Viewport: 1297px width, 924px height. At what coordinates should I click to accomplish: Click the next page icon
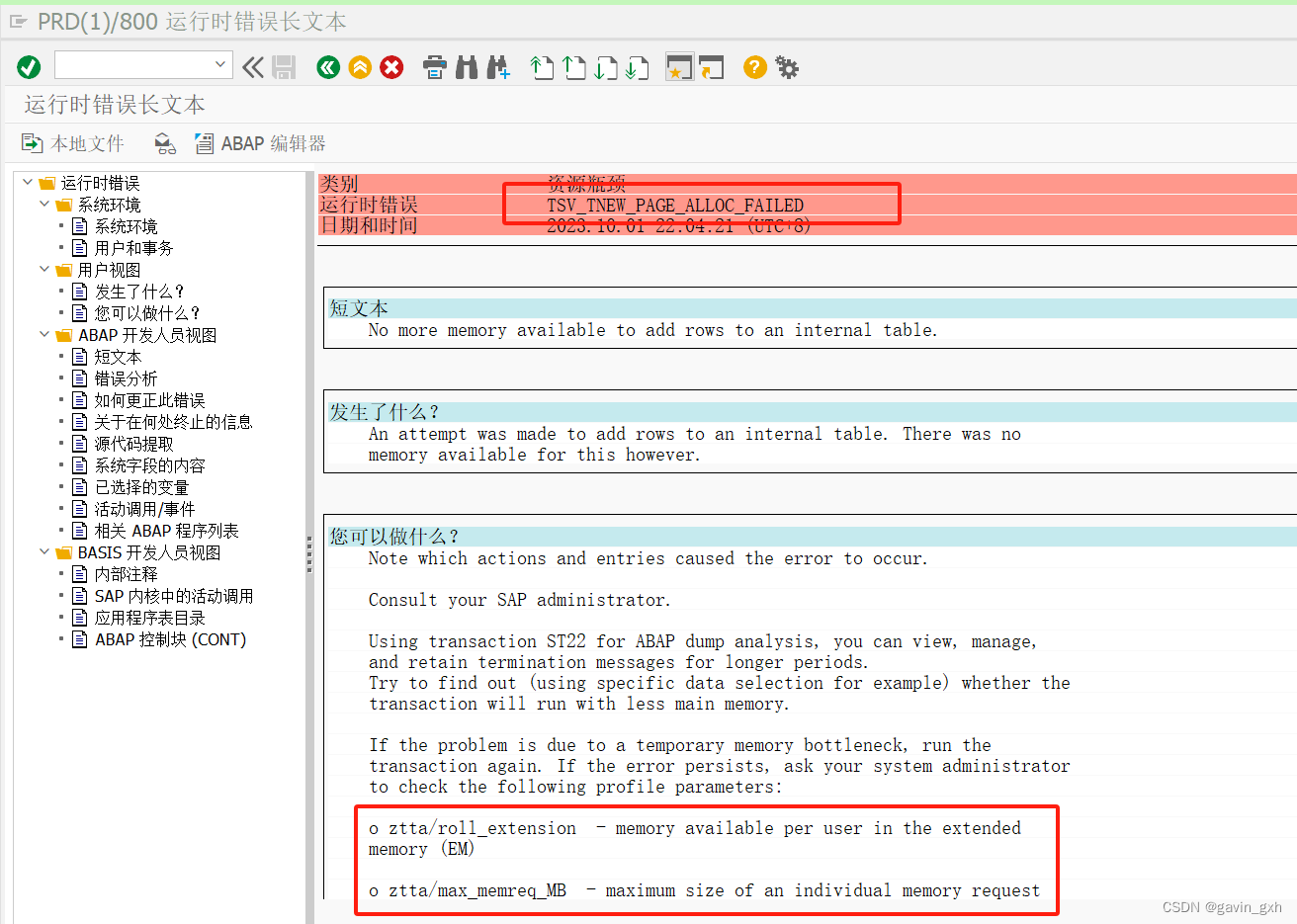(x=605, y=67)
